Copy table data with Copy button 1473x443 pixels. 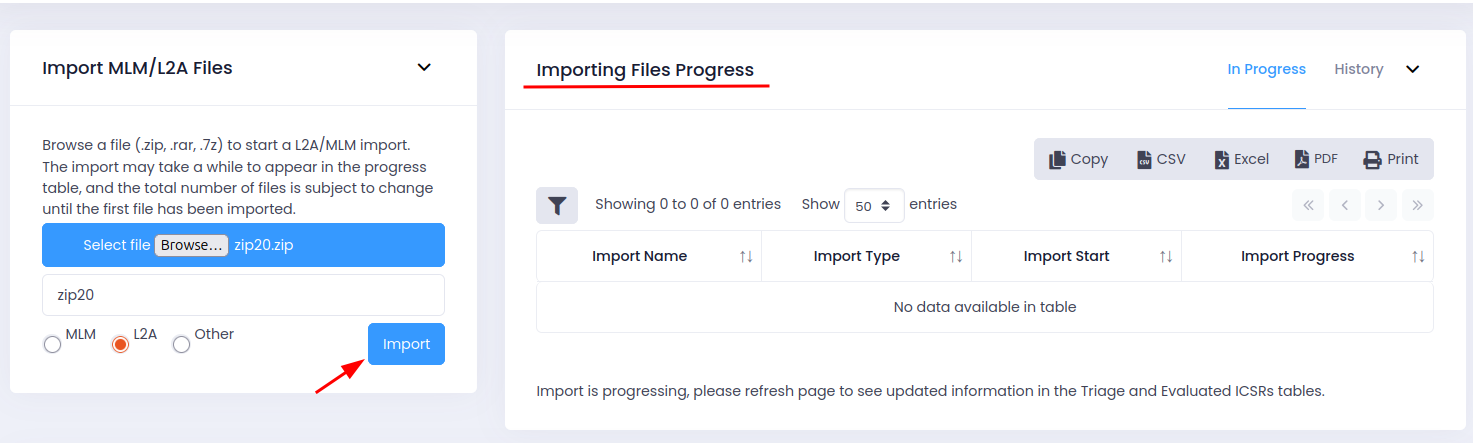coord(1078,159)
